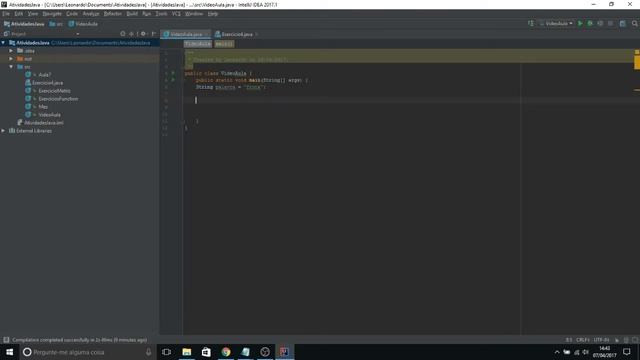Open the Run menu
This screenshot has height=360, width=640.
(147, 14)
